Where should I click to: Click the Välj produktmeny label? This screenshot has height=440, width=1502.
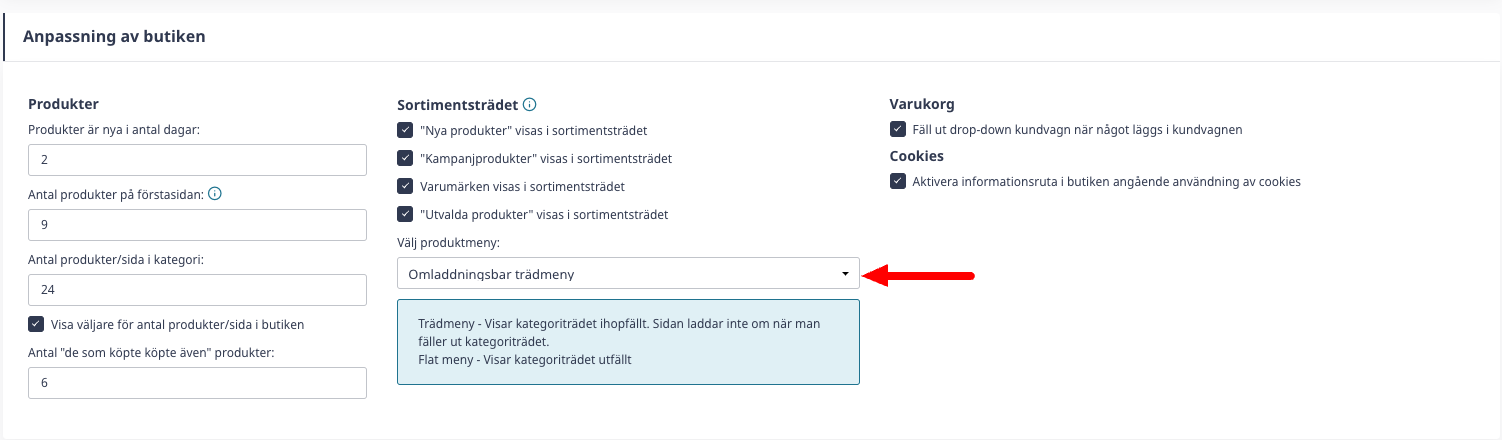[449, 242]
